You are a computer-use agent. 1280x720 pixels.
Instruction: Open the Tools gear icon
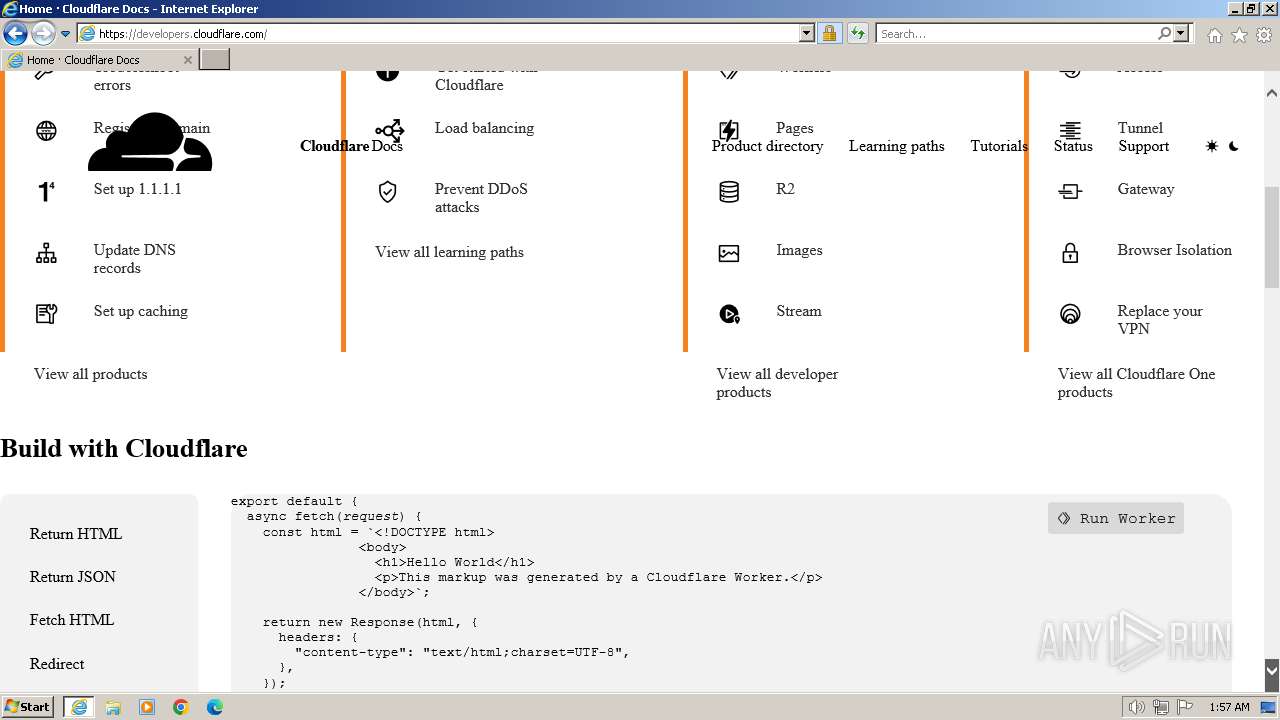click(1264, 35)
